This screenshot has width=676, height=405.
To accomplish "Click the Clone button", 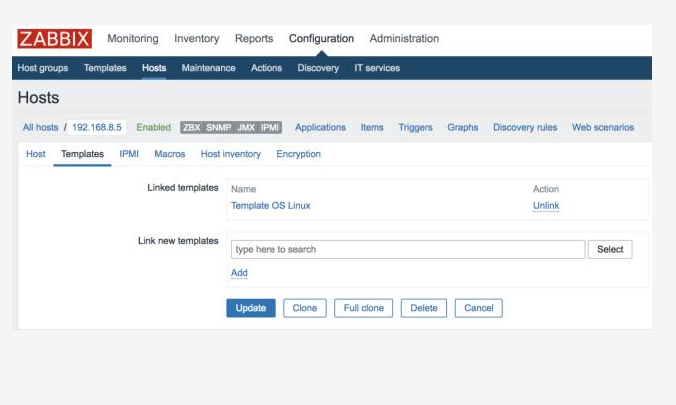I will pyautogui.click(x=305, y=308).
